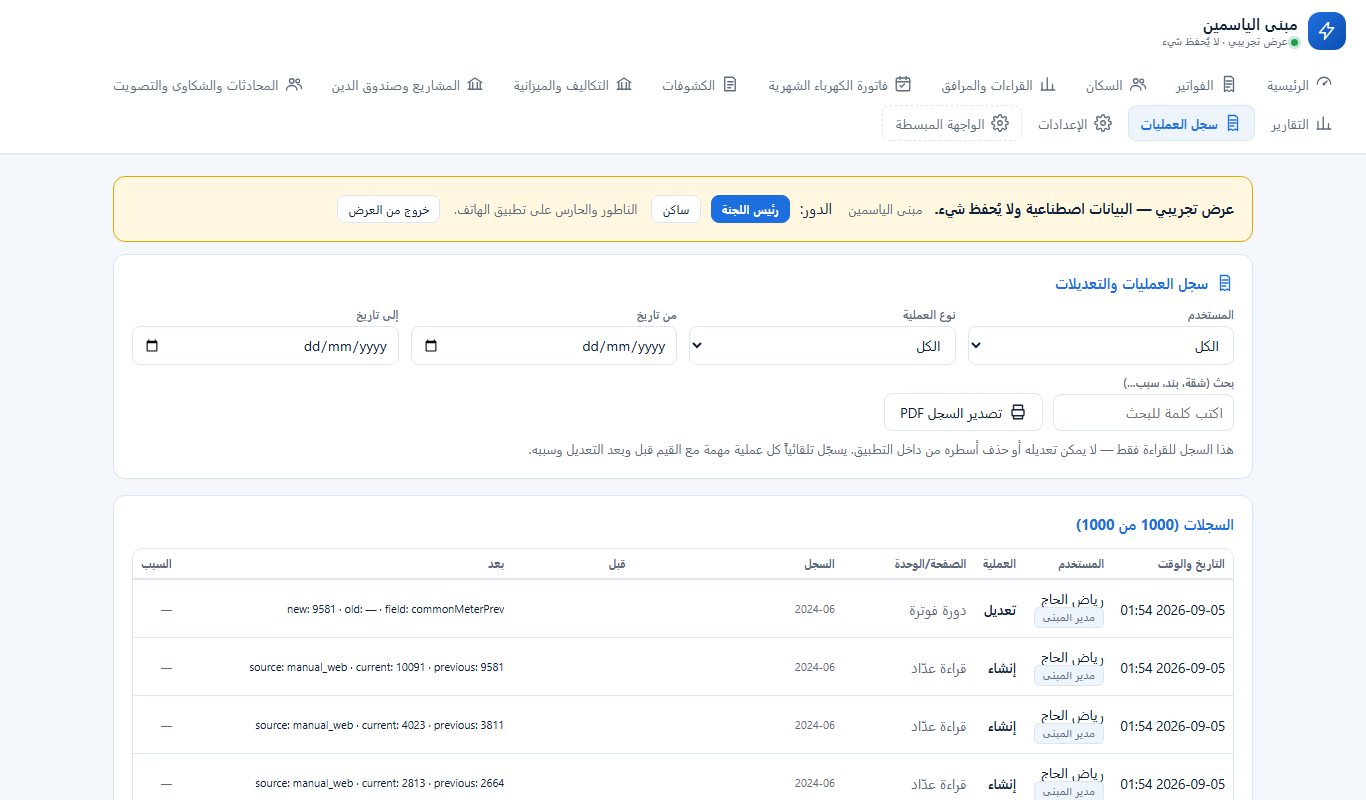Open the المستخدم dropdown filter
The image size is (1366, 800).
[x=1101, y=346]
